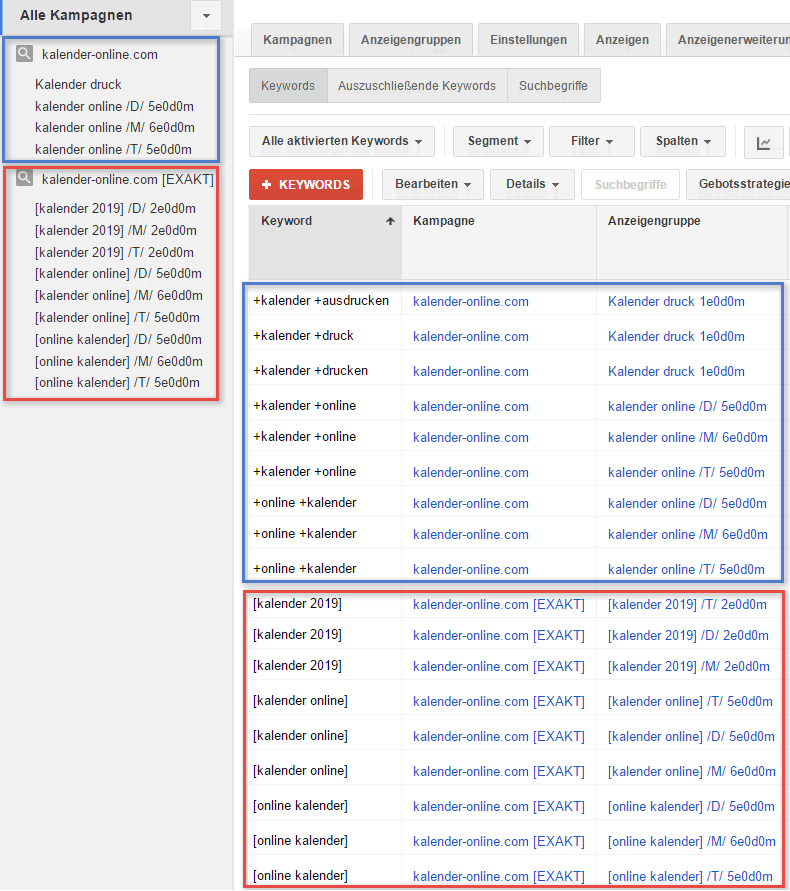Click the Alle Kampagnen header
The height and width of the screenshot is (891, 790).
point(76,15)
